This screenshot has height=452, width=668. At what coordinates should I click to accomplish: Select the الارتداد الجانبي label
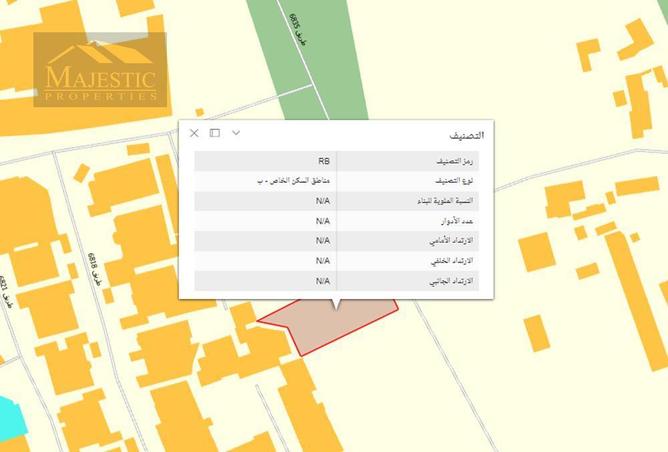coord(452,282)
